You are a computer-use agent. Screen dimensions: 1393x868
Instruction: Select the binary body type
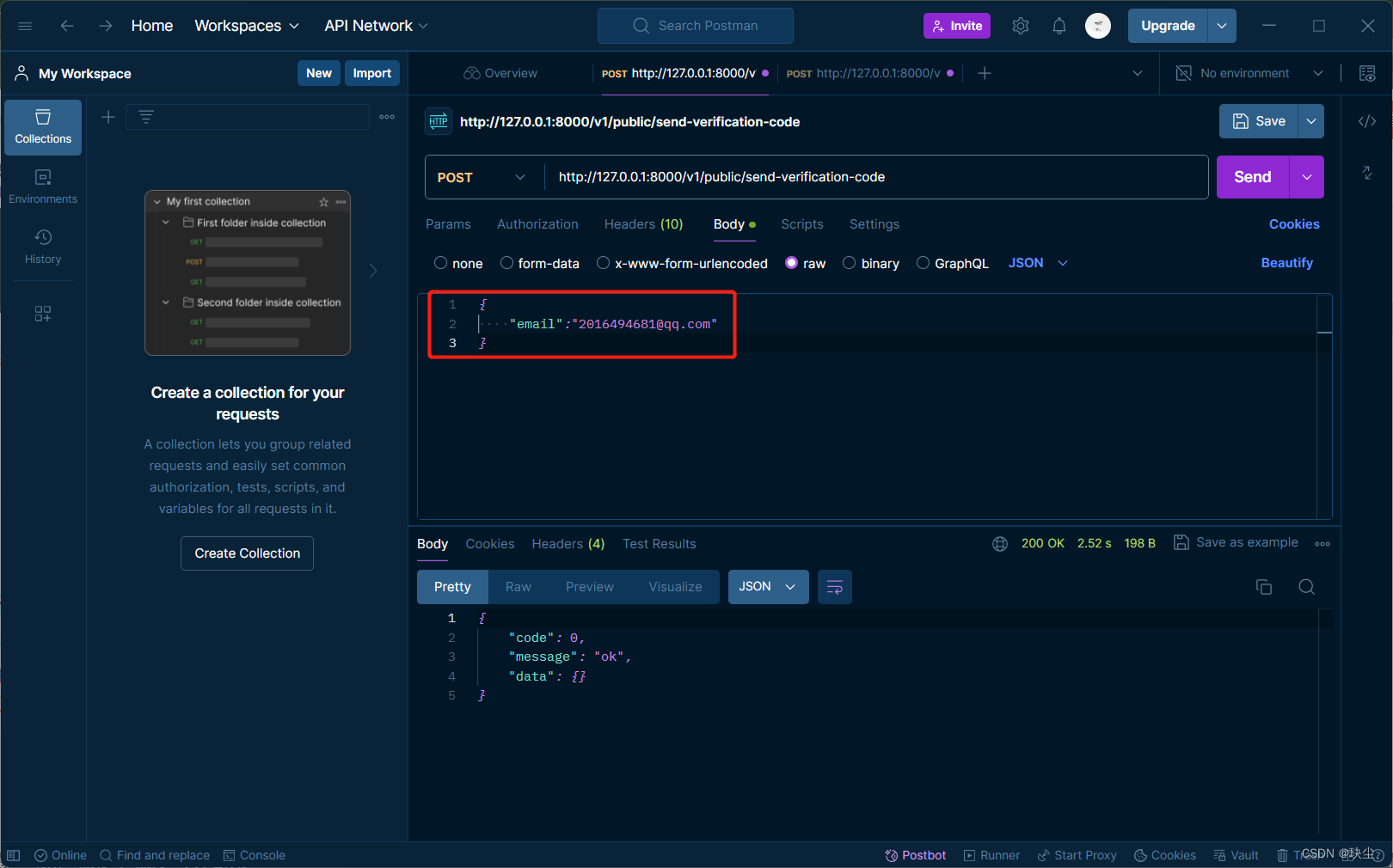pyautogui.click(x=850, y=263)
